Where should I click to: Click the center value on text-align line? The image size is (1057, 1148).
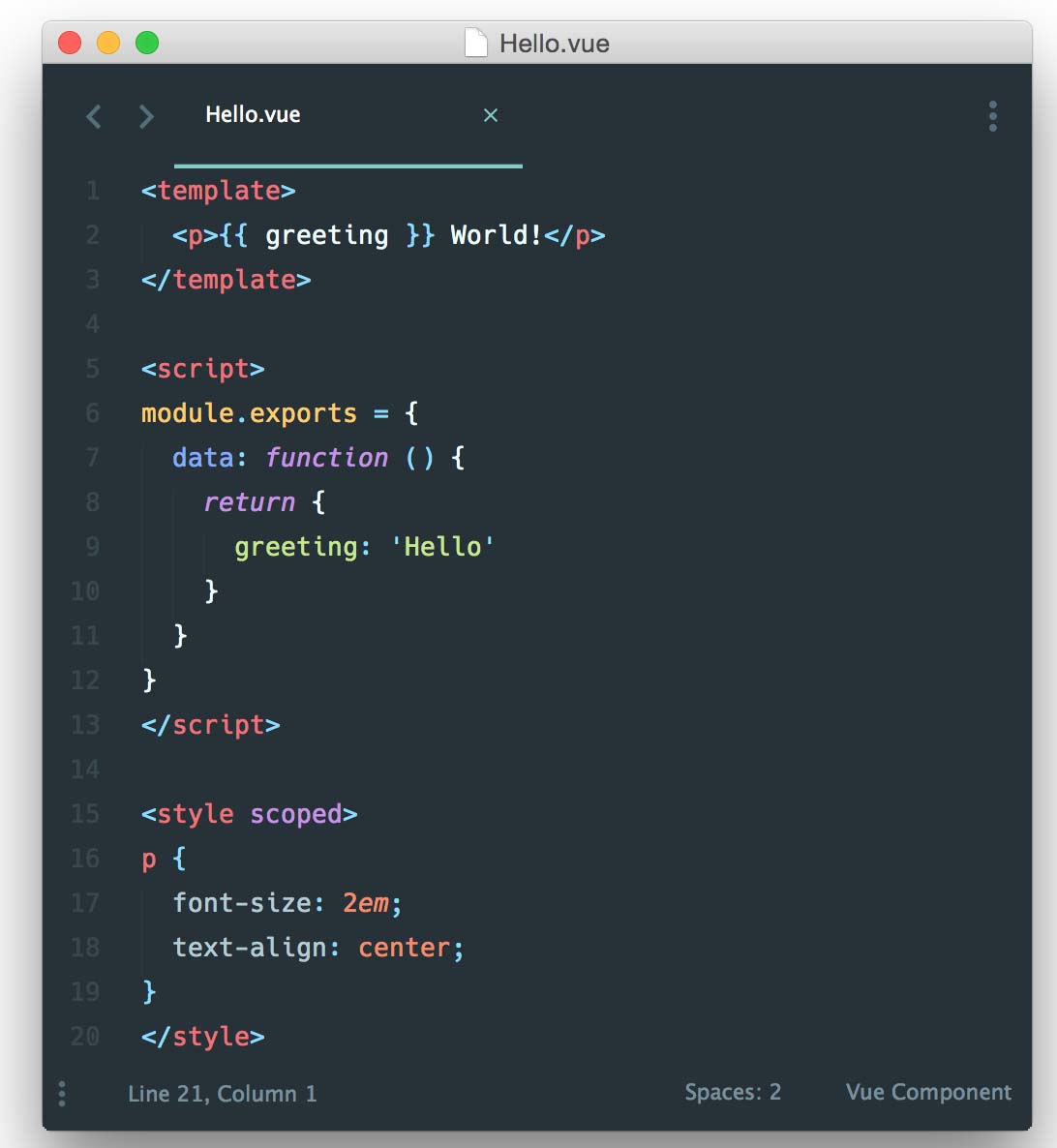[x=404, y=948]
